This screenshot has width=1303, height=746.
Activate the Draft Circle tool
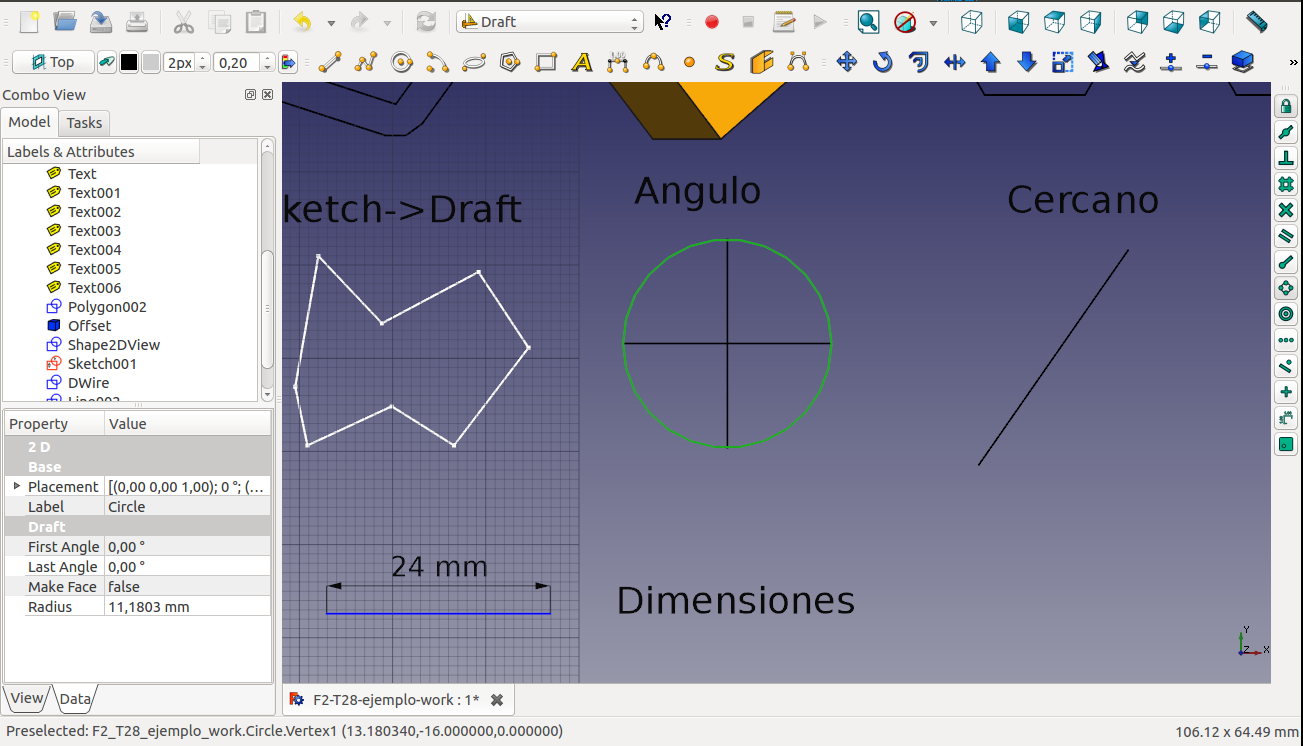point(402,63)
